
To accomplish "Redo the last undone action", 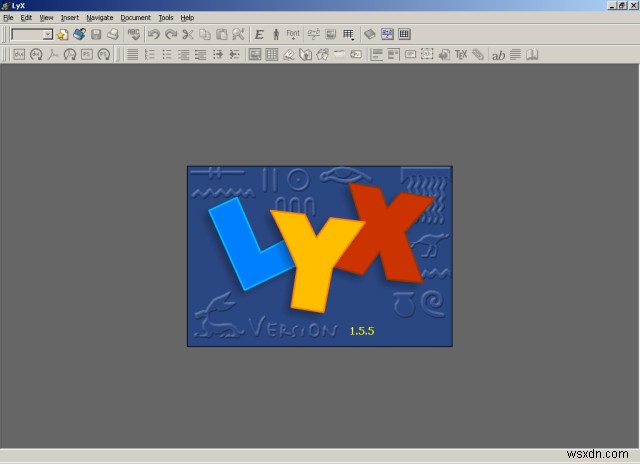I will [171, 34].
